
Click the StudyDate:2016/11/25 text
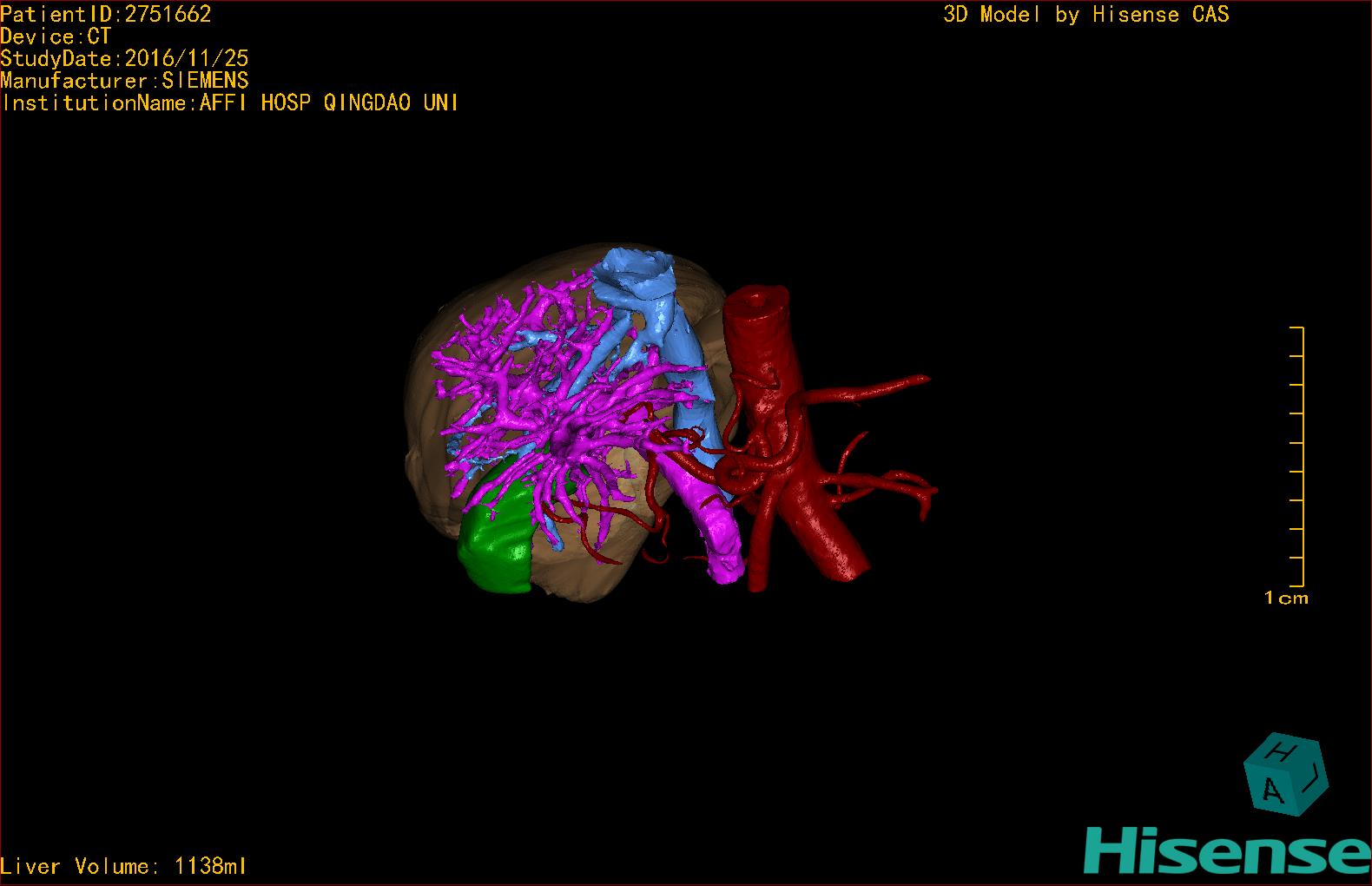124,58
